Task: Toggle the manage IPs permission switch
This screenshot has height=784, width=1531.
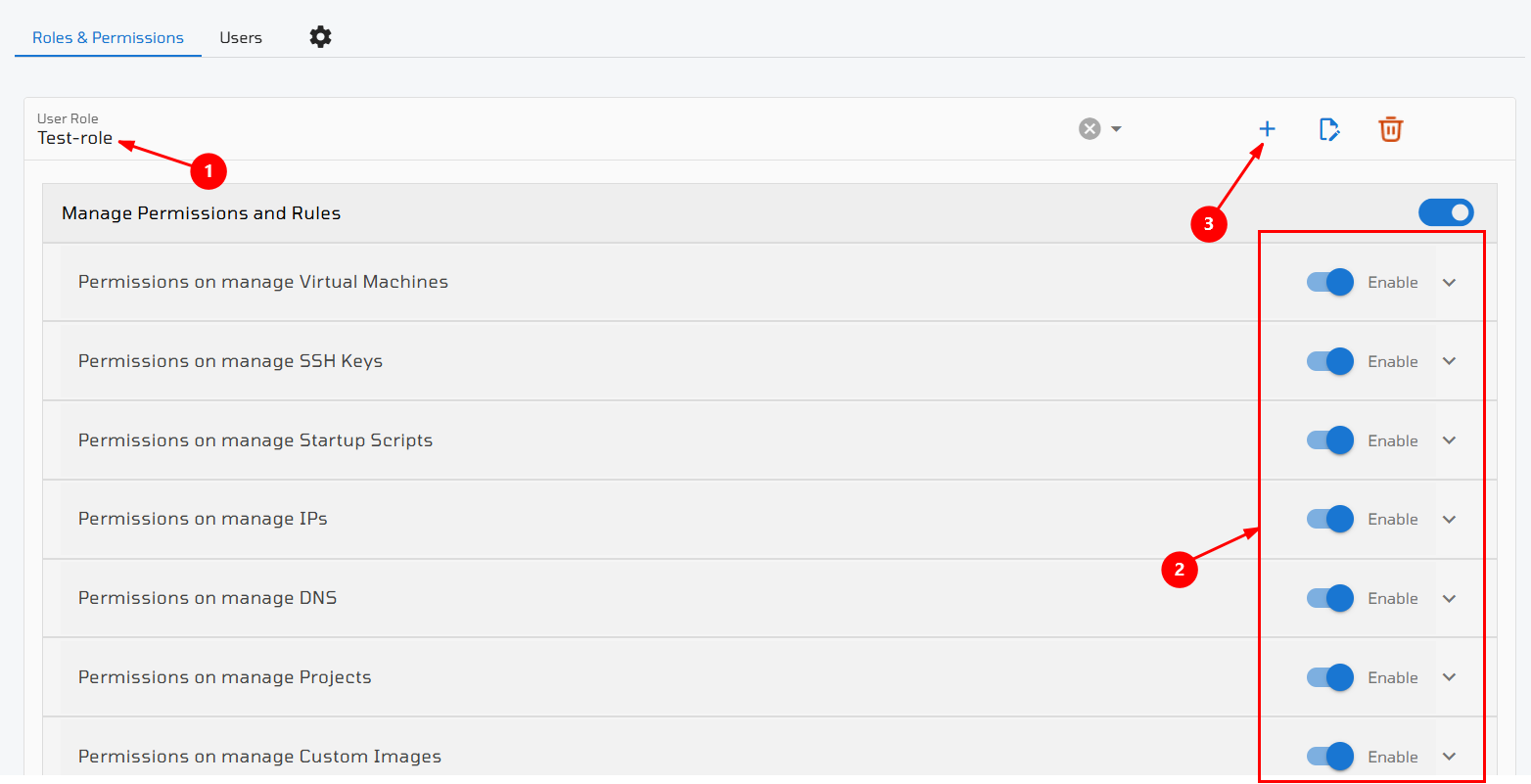Action: tap(1330, 519)
